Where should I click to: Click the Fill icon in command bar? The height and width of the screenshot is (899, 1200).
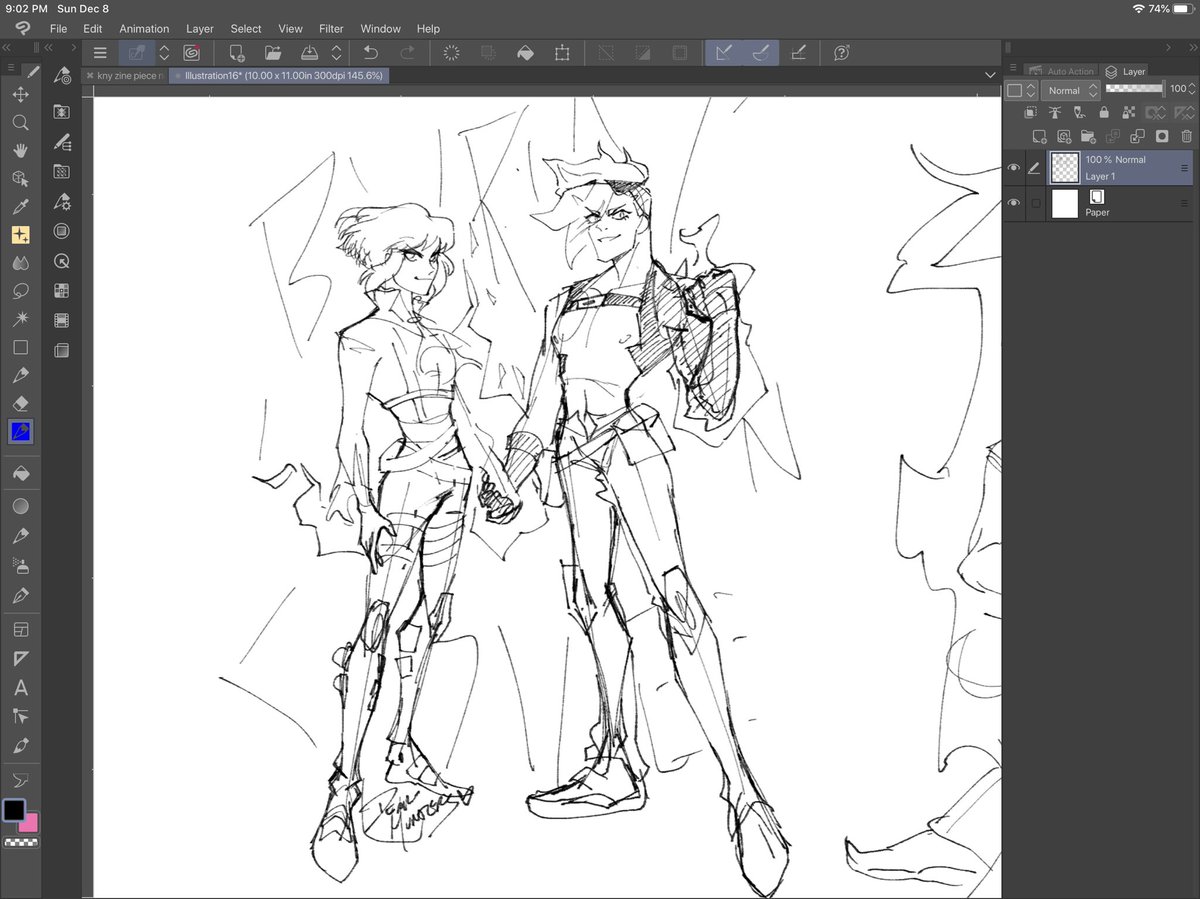[525, 53]
